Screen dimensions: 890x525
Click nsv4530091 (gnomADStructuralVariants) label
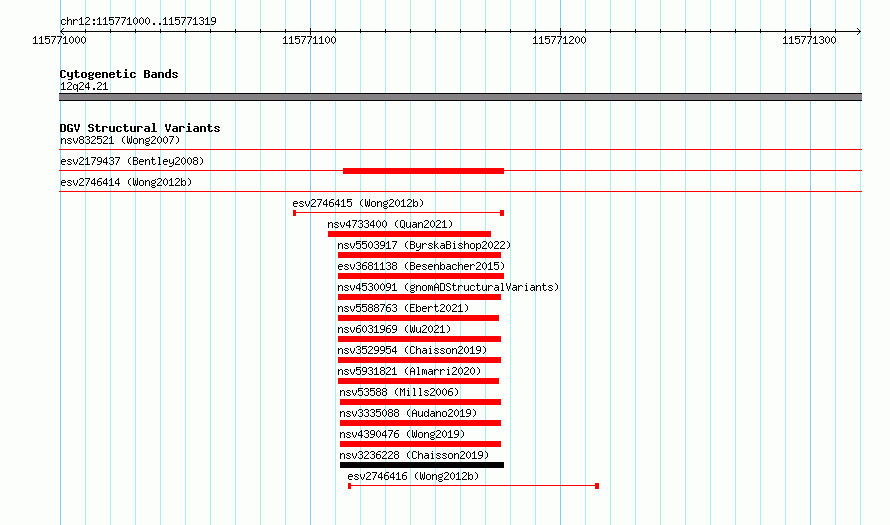[x=448, y=287]
